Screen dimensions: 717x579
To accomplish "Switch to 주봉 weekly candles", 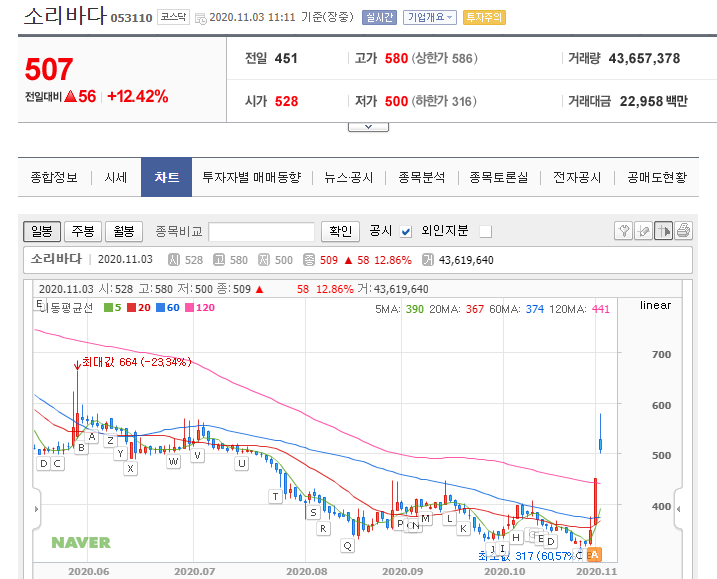I will (83, 231).
